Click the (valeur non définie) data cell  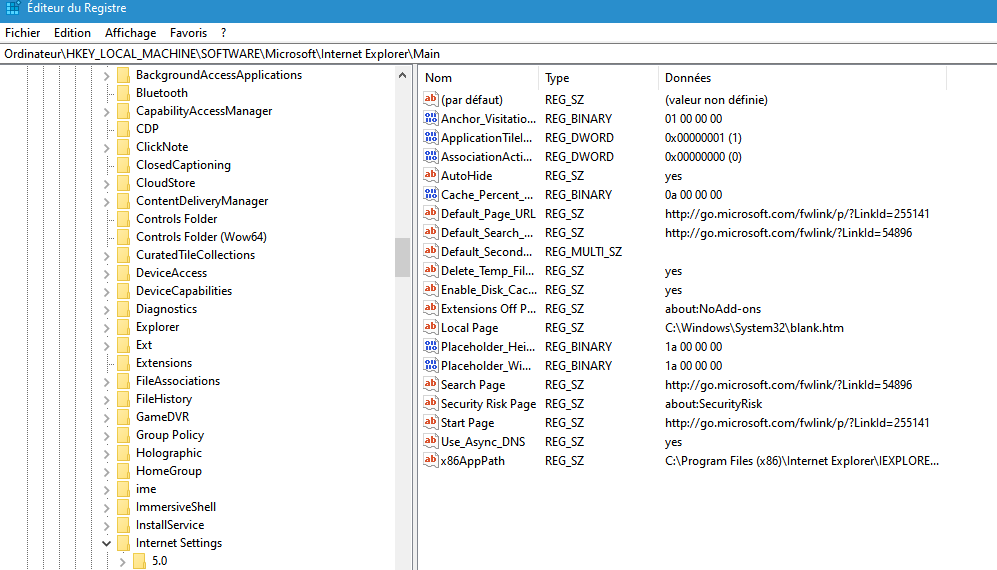pyautogui.click(x=716, y=99)
